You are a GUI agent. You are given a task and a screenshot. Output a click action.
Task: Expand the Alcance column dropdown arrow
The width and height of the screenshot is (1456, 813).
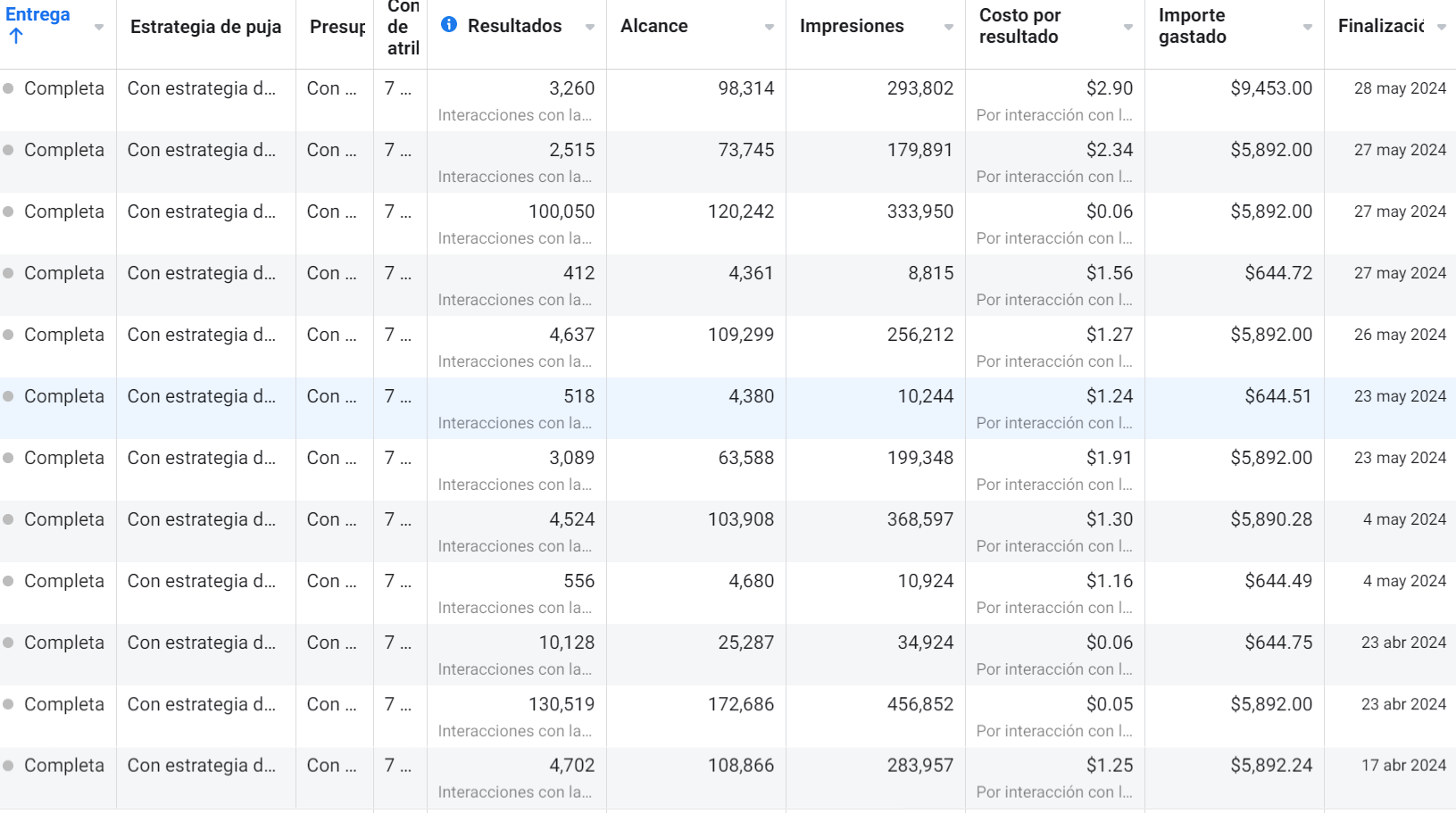770,27
